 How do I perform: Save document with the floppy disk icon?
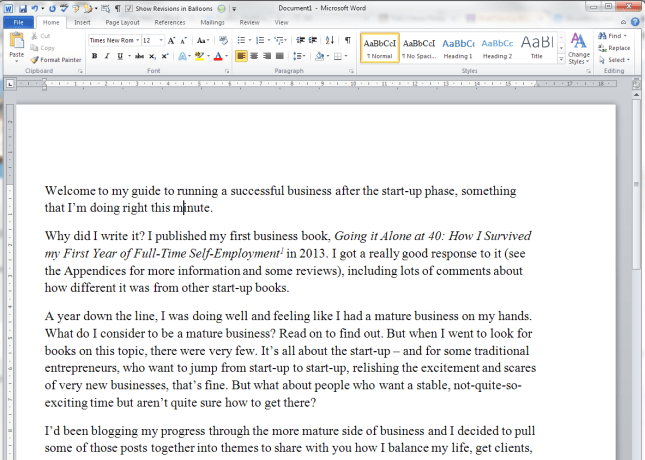pos(23,8)
